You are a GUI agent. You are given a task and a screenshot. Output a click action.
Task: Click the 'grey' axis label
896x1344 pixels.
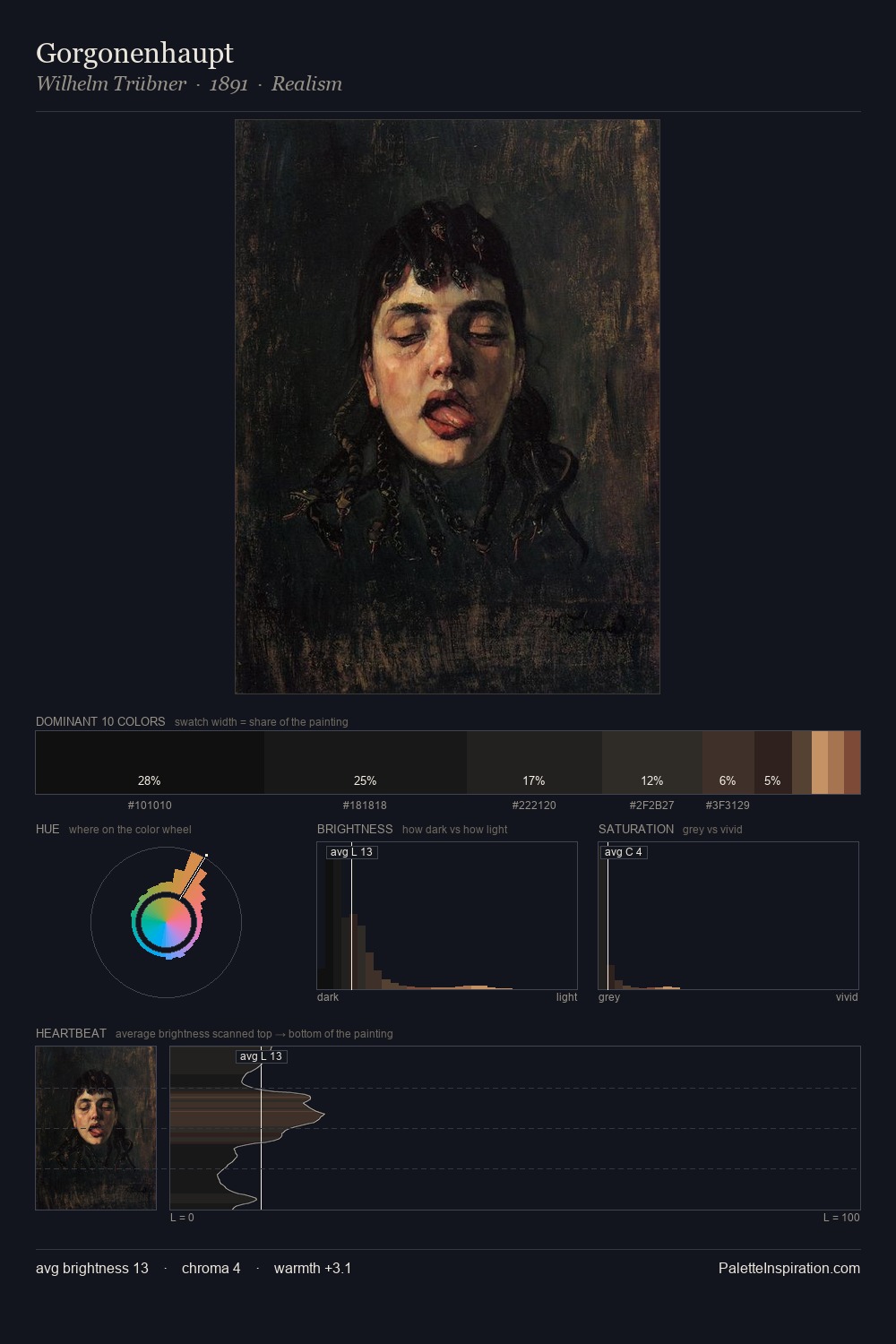pyautogui.click(x=609, y=997)
